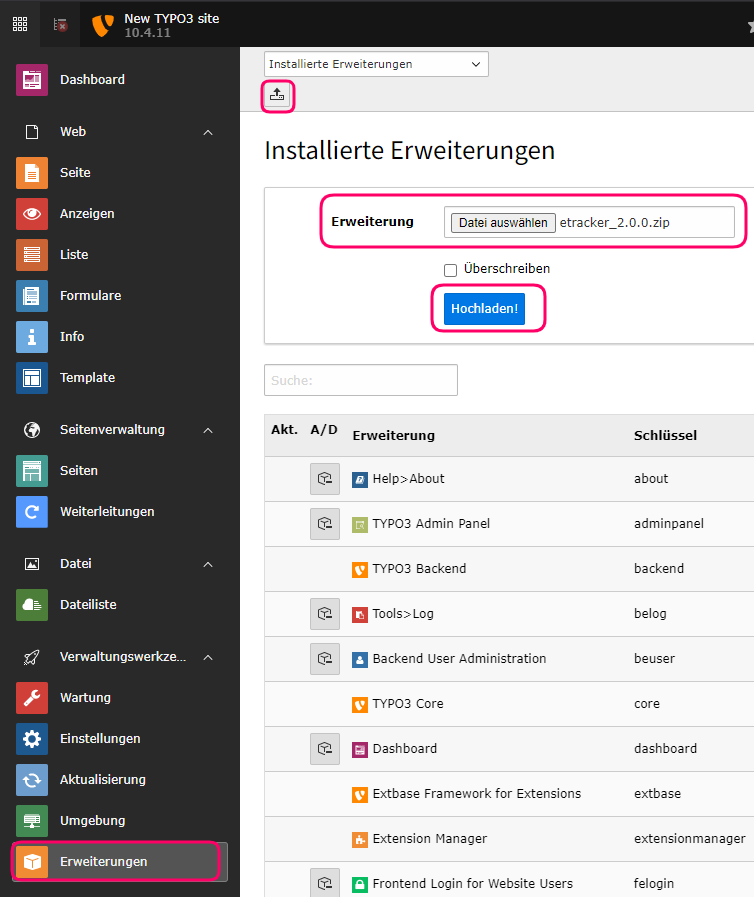
Task: Sort table by A/D column header
Action: pos(324,430)
